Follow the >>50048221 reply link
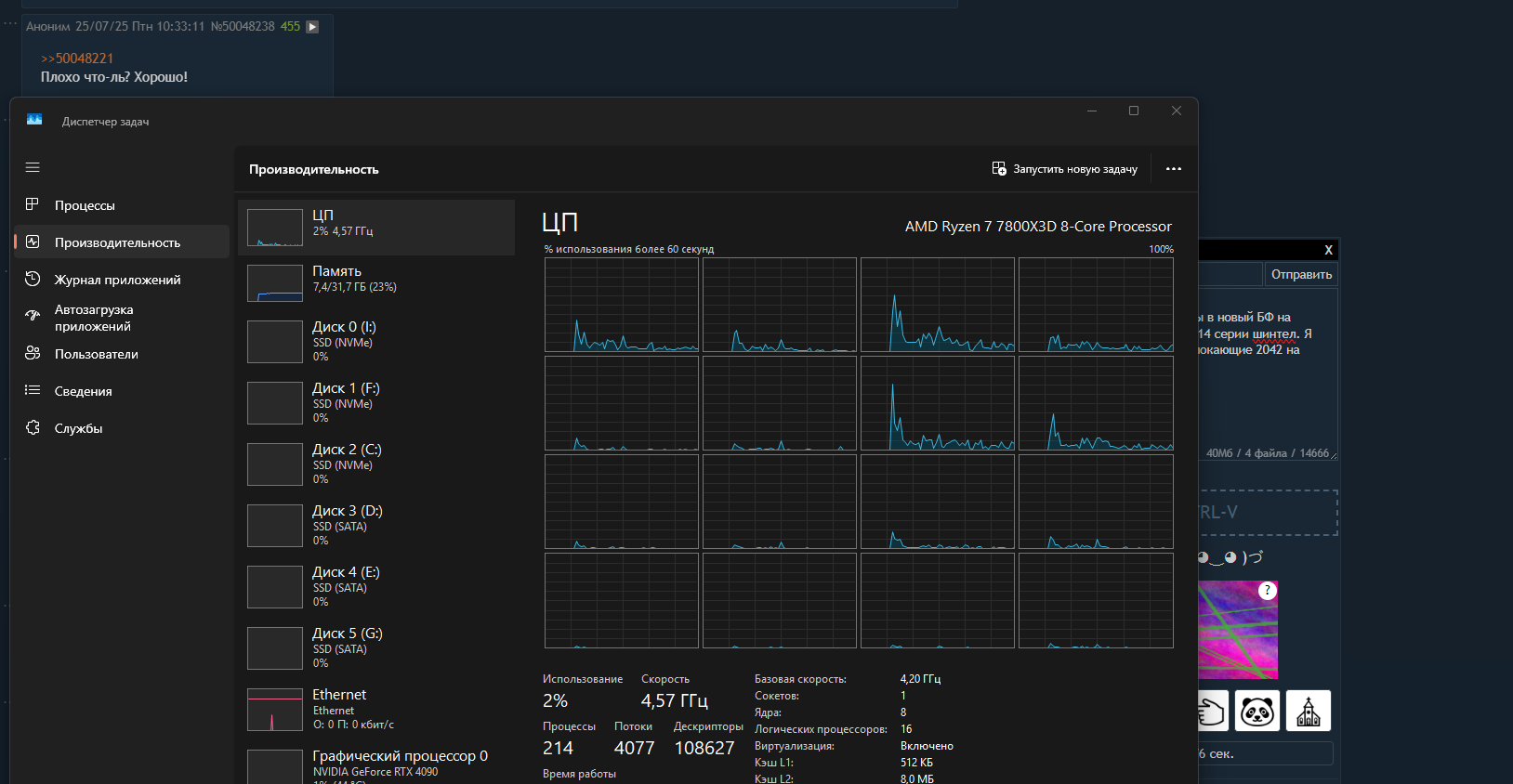 (77, 59)
